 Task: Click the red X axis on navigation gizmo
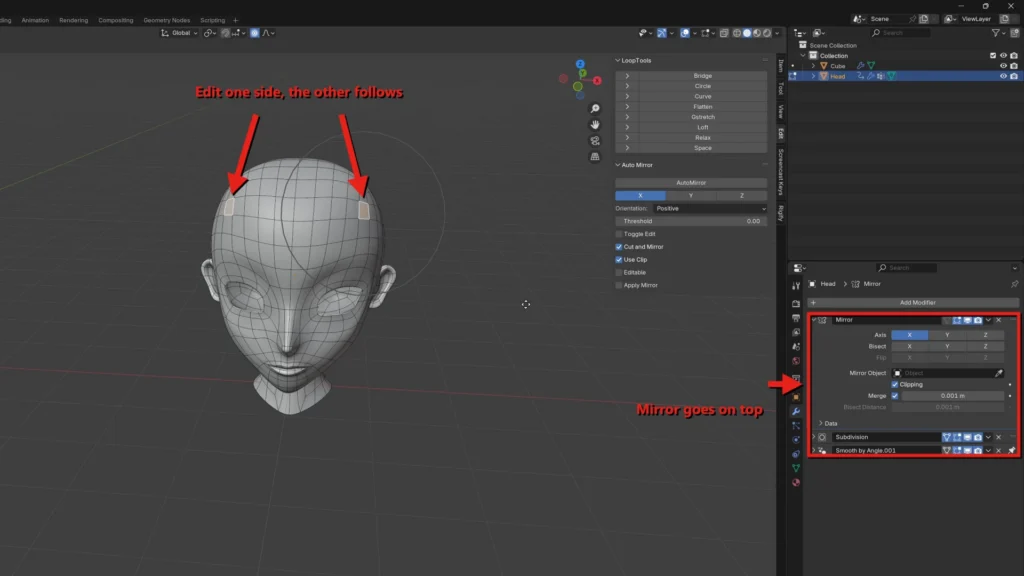click(x=597, y=80)
